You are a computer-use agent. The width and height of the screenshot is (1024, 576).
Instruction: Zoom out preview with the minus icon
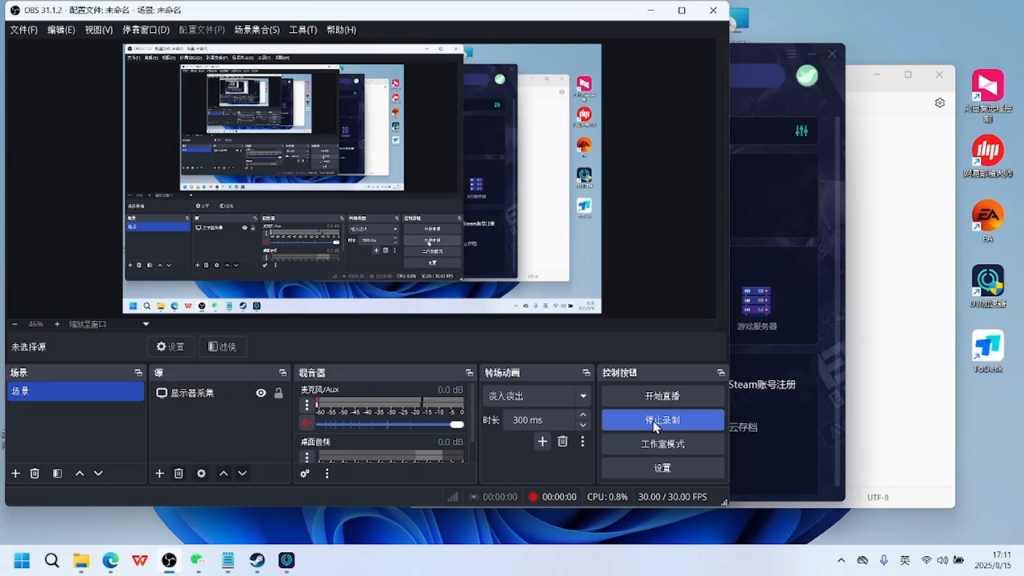[x=14, y=324]
